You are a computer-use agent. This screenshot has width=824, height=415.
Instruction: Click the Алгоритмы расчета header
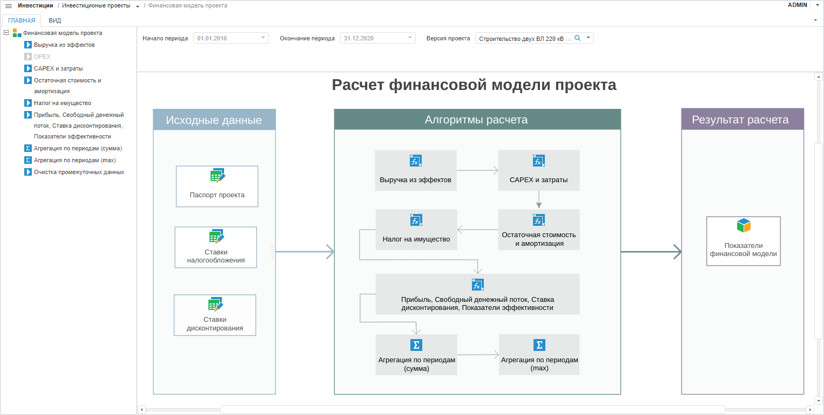point(477,120)
